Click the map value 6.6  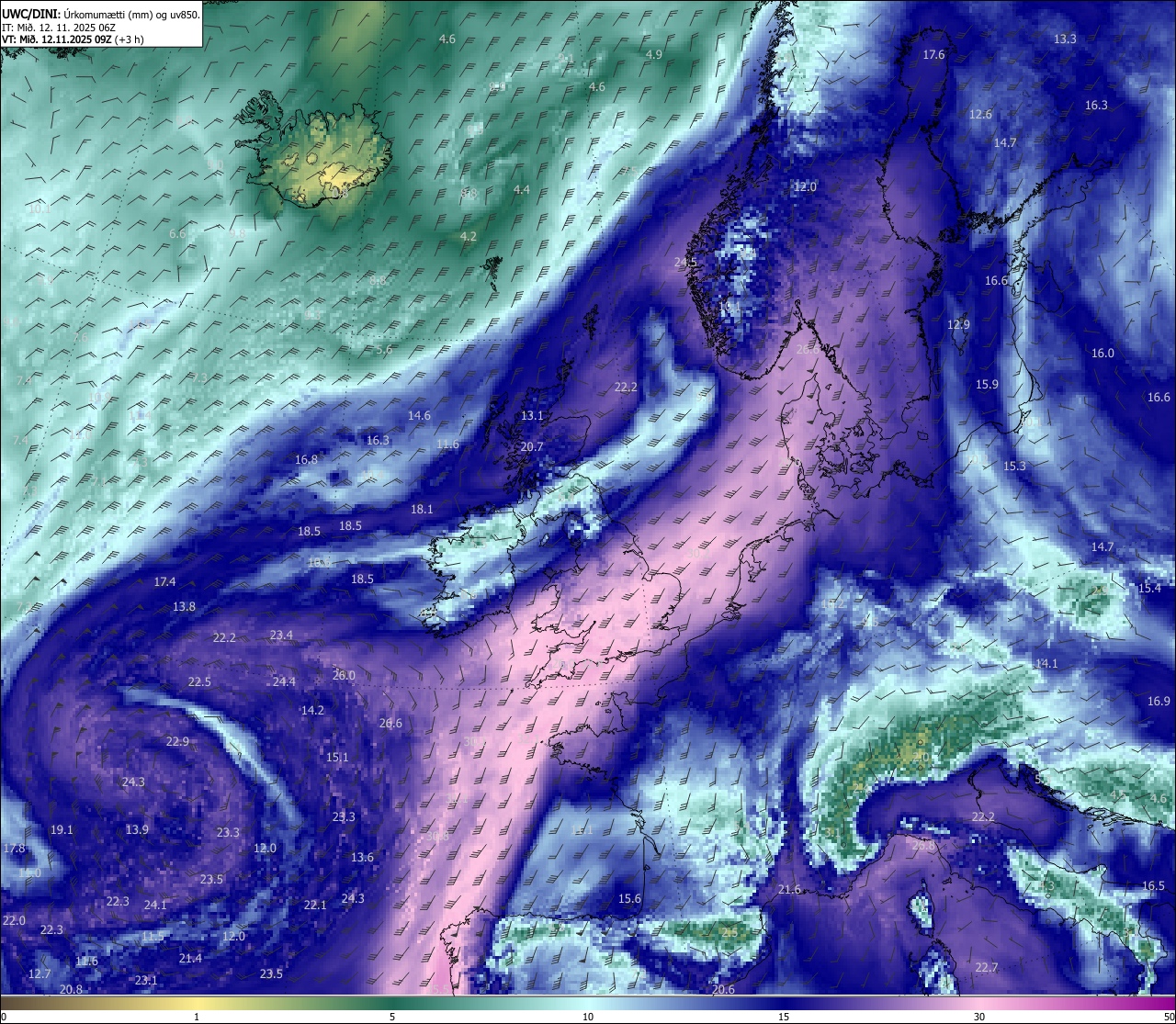pyautogui.click(x=177, y=233)
